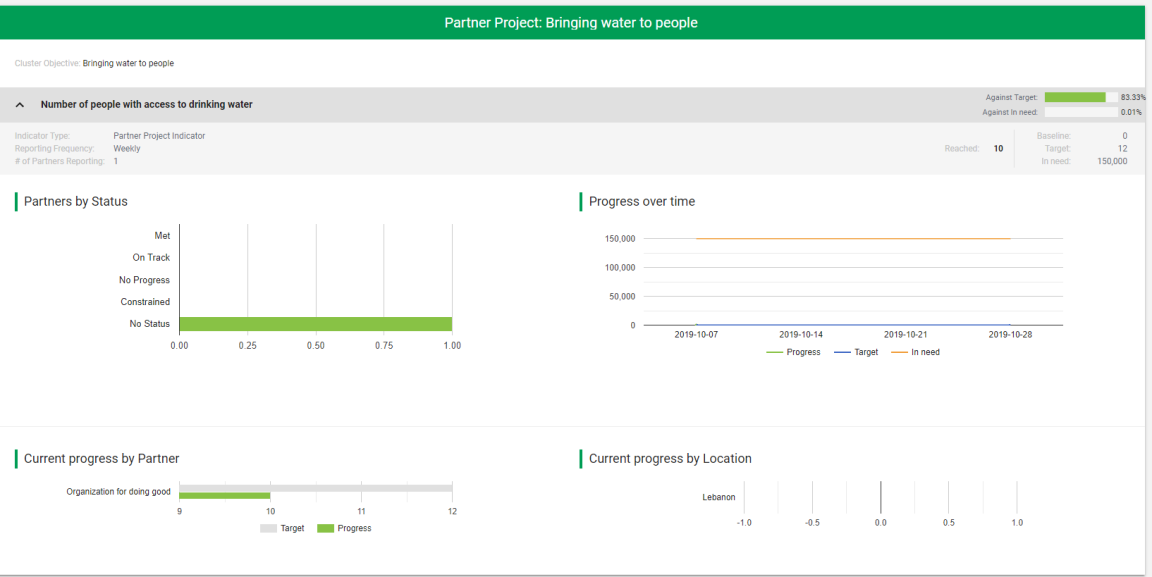Click the 'Cluster Objective:' label

tap(47, 63)
